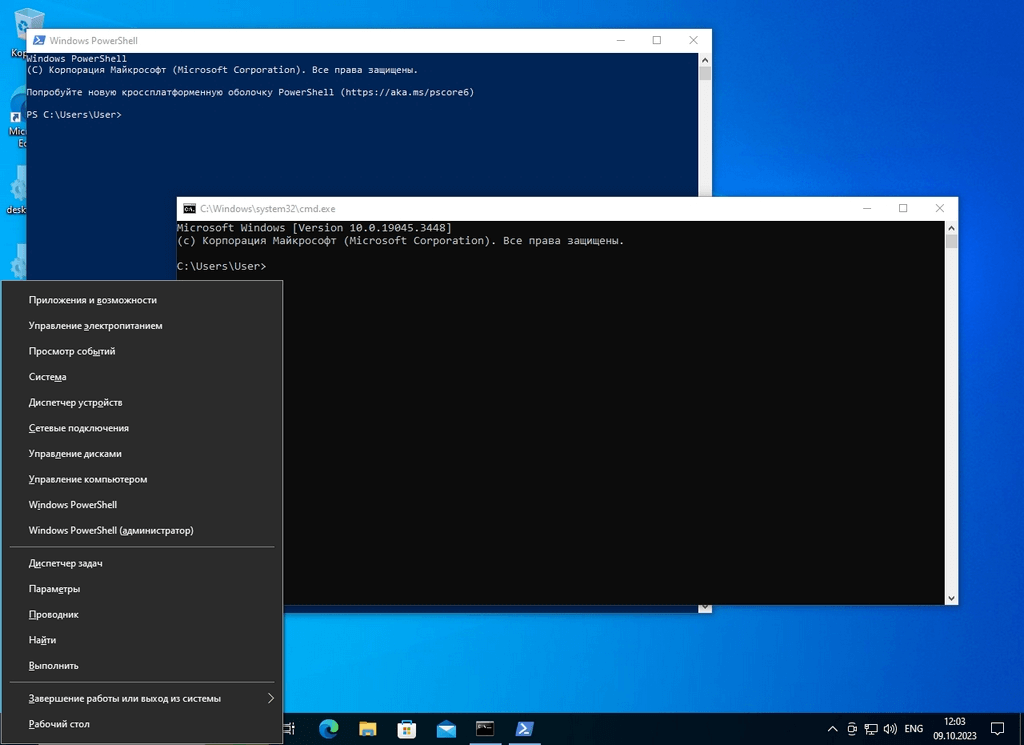Close the cmd.exe window

coord(940,208)
